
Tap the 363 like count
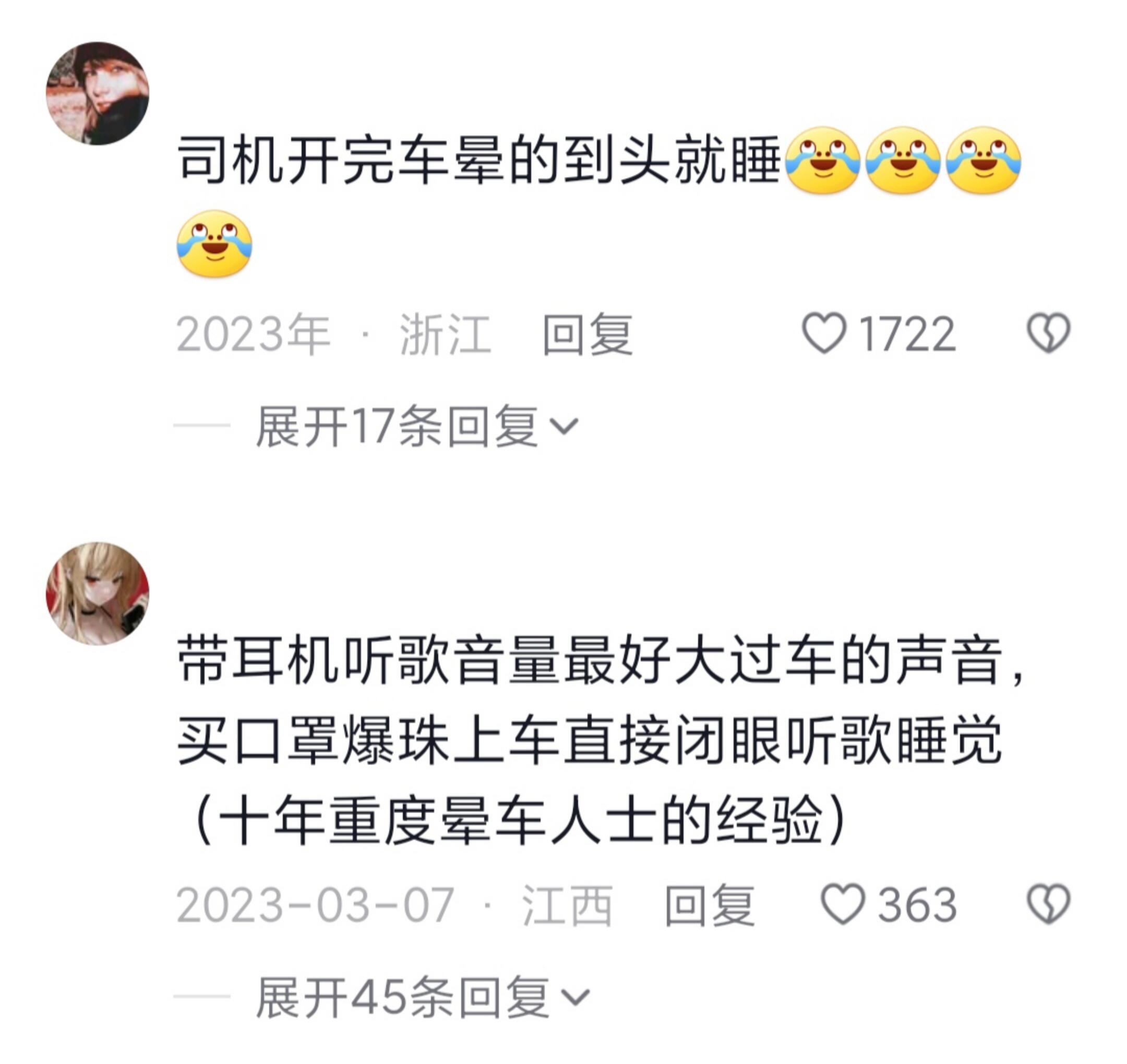[x=918, y=906]
